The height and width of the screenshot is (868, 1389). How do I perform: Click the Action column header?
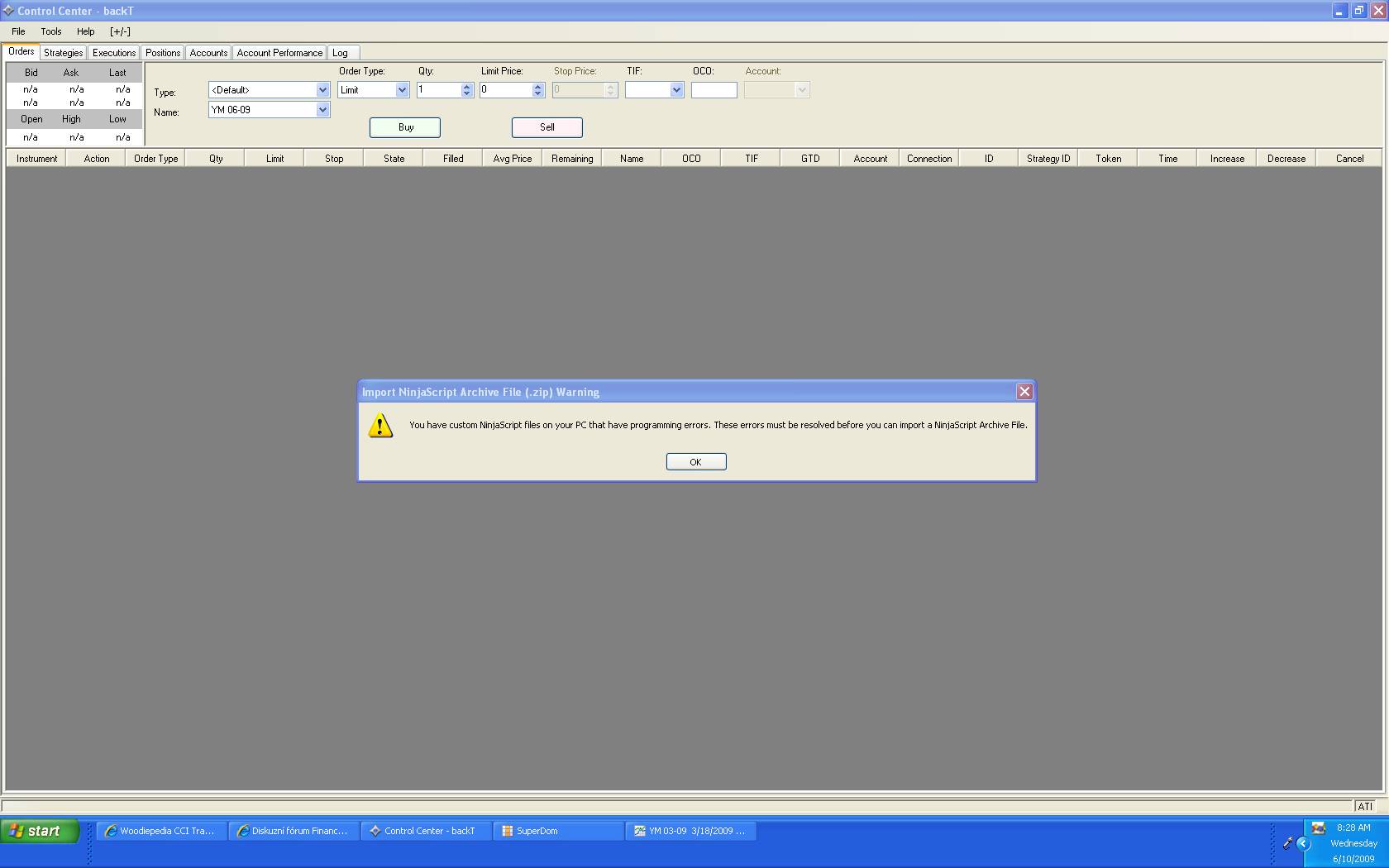[x=96, y=159]
